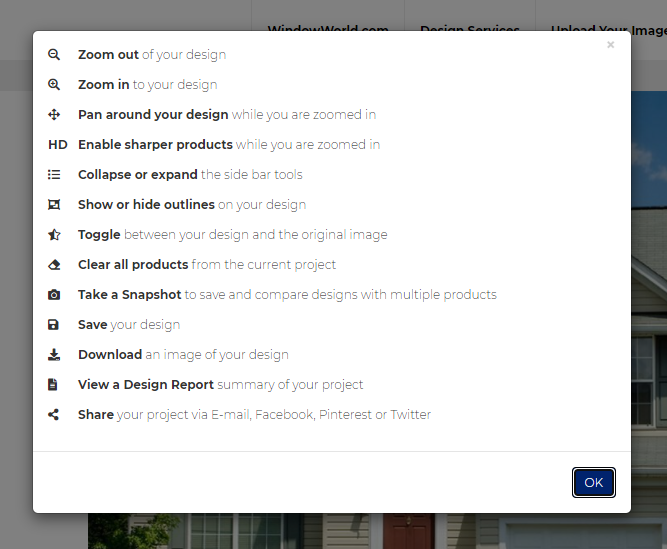
Task: Click the Collapse or expand list icon
Action: 54,175
